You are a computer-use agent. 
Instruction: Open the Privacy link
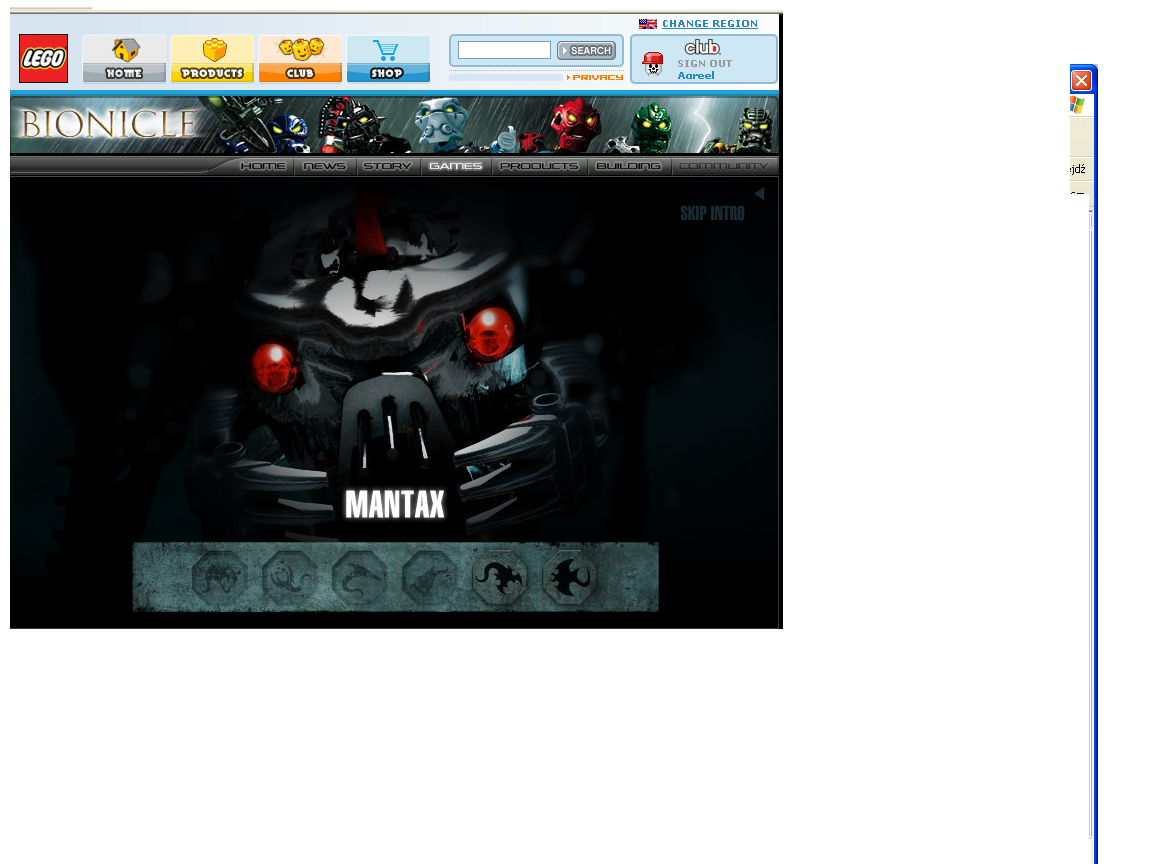pyautogui.click(x=595, y=77)
